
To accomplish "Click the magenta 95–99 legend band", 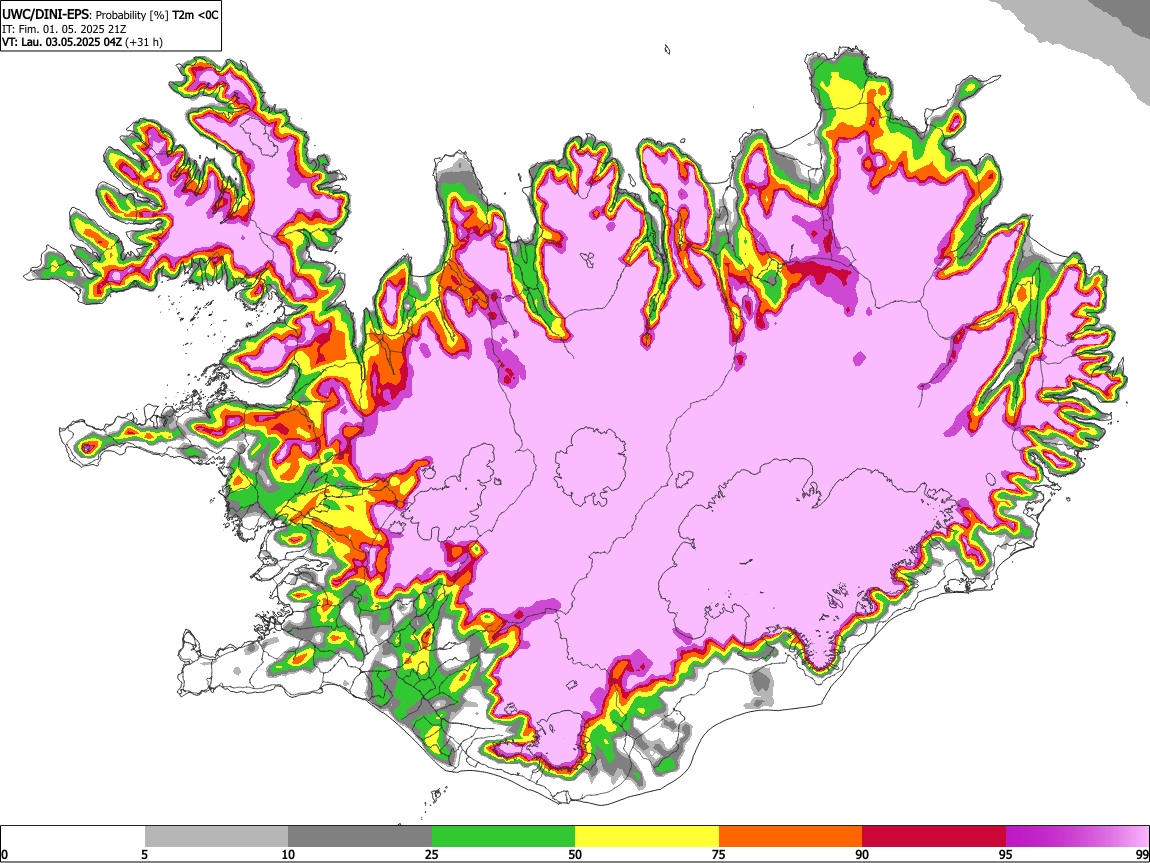I will 1077,836.
